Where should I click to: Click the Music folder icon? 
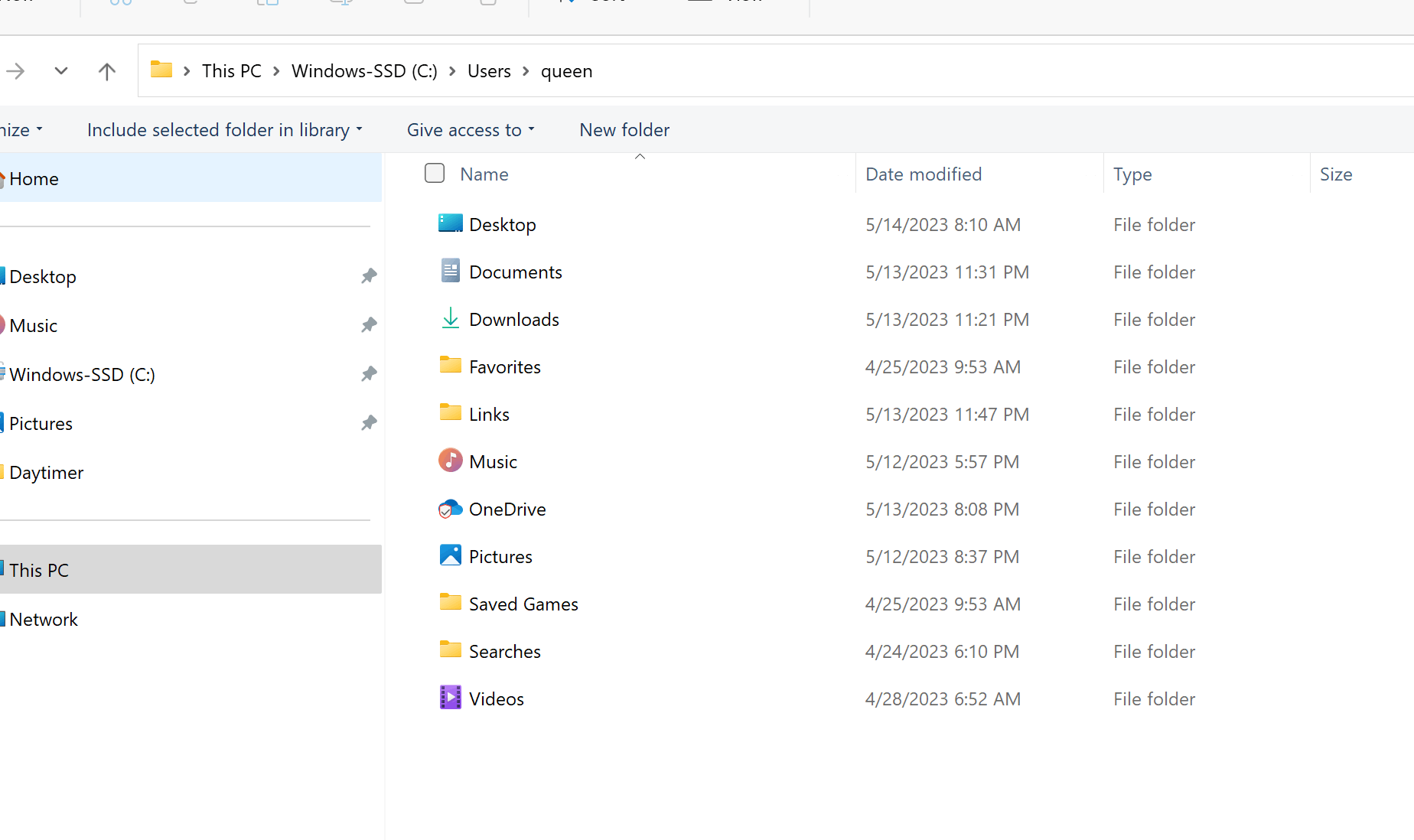(x=450, y=461)
